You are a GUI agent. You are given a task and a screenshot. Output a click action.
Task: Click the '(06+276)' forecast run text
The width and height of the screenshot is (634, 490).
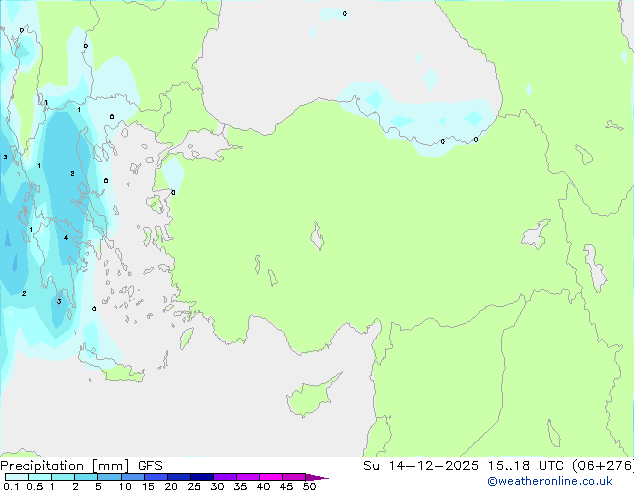[602, 466]
